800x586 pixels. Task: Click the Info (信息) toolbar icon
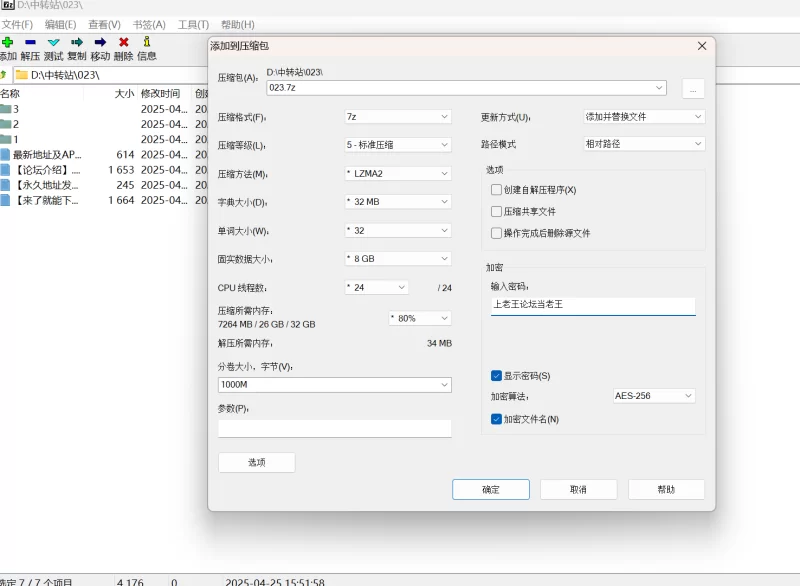(x=147, y=42)
